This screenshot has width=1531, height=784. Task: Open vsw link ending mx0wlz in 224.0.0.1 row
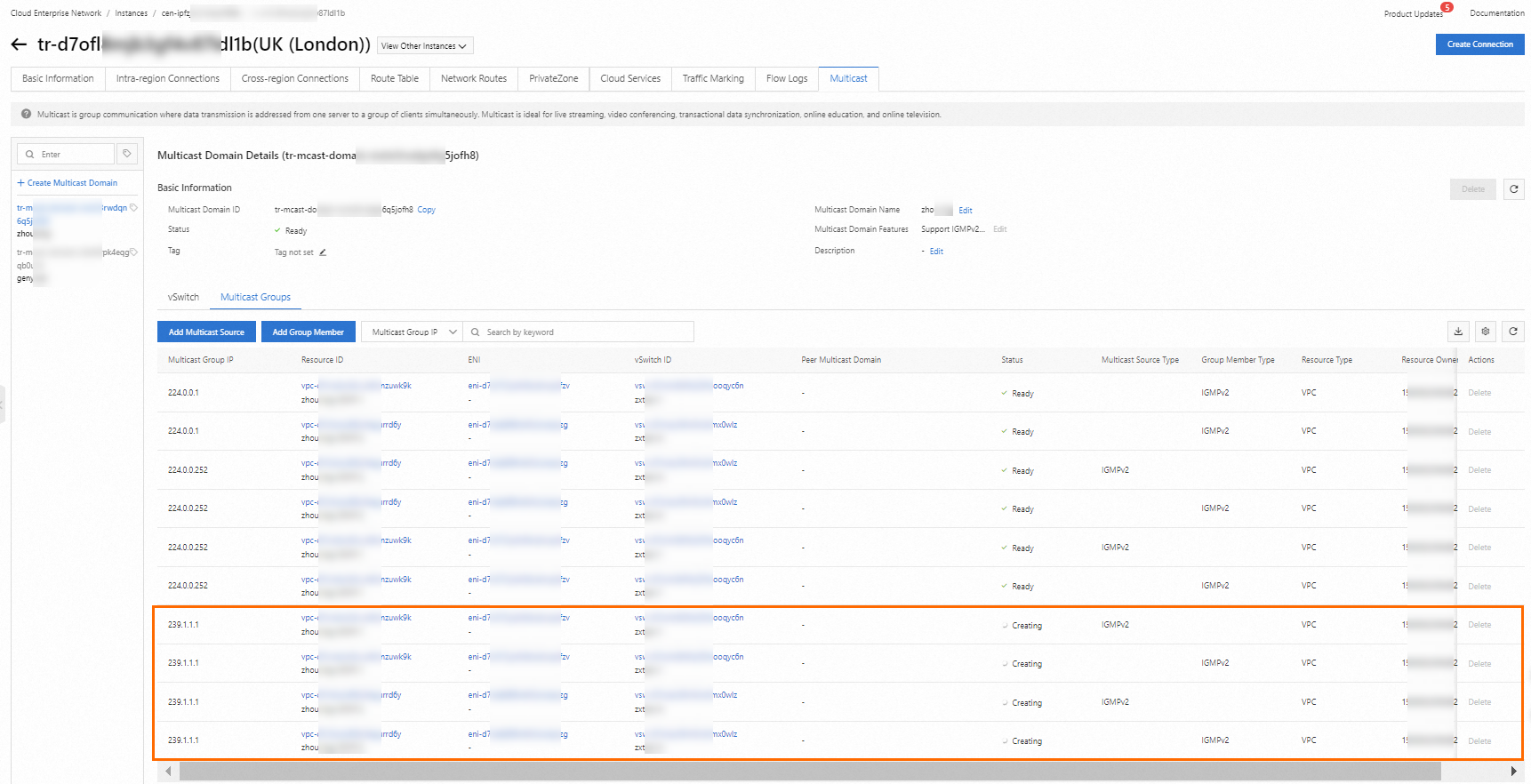[x=685, y=425]
